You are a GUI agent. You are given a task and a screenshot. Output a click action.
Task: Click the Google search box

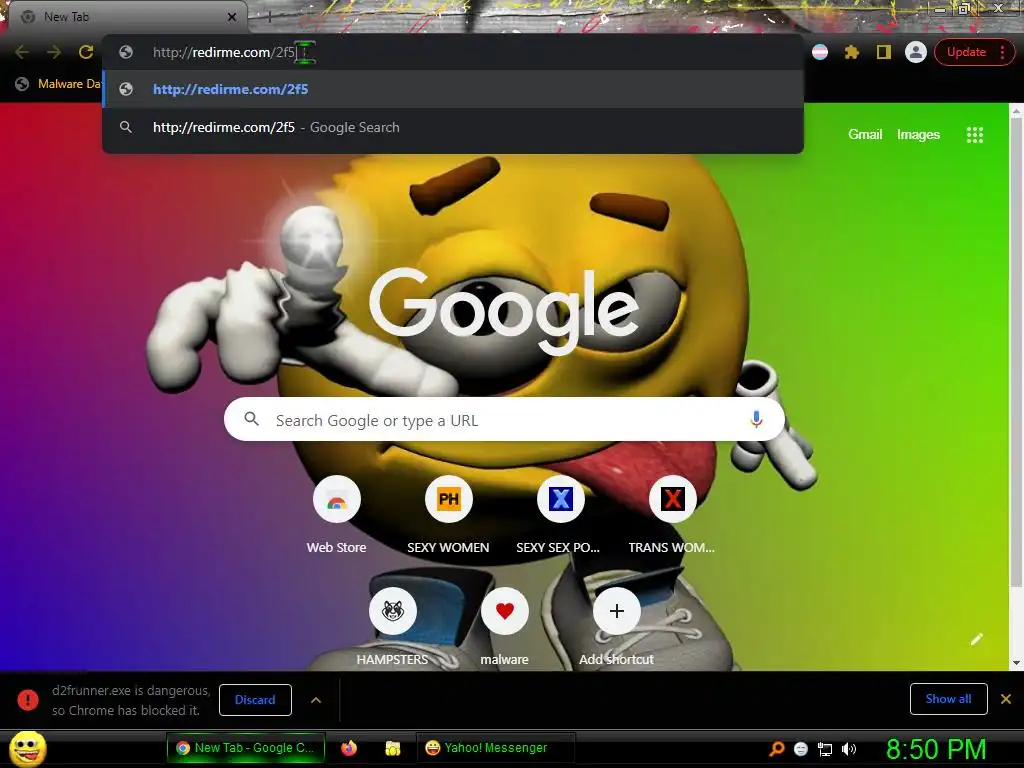[504, 419]
